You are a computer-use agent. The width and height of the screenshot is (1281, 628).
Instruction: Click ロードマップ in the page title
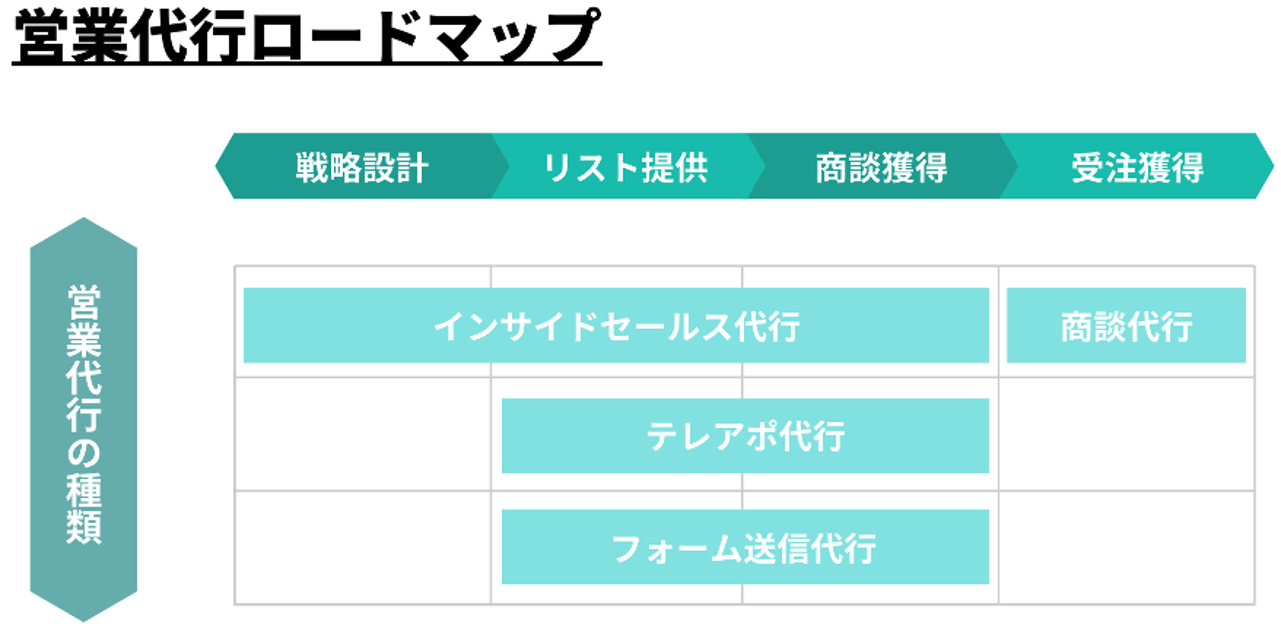425,36
